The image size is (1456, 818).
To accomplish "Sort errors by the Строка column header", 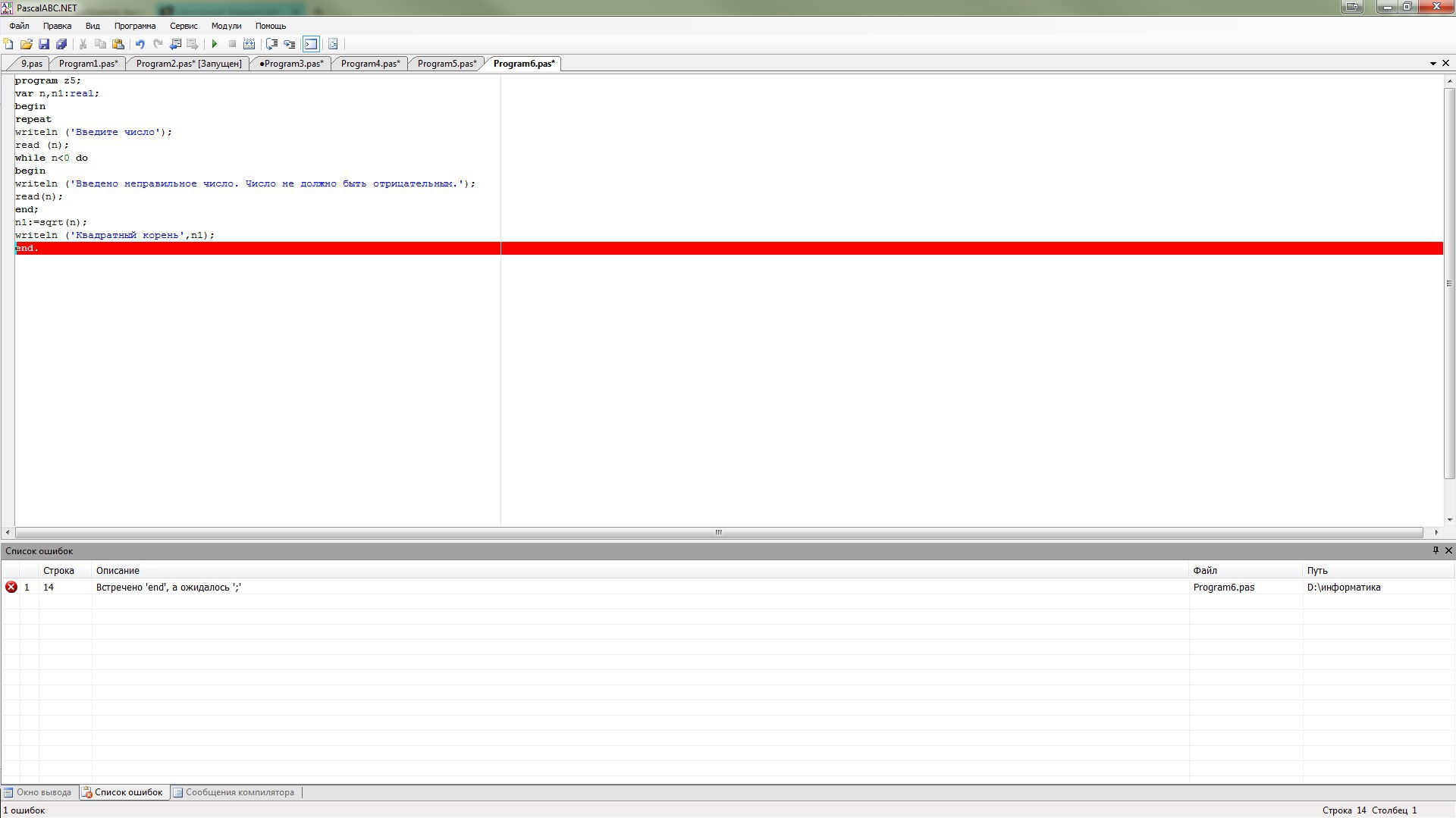I will 58,571.
